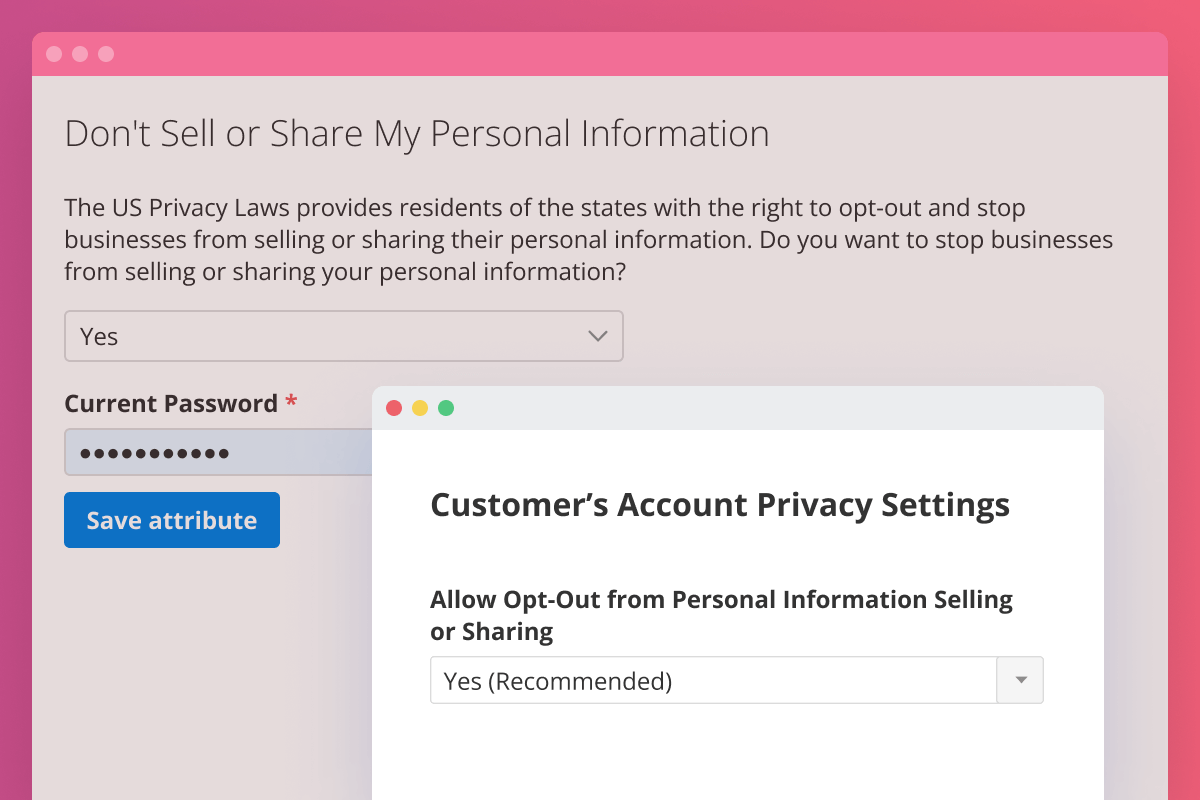Click the arrow button beside Yes (Recommended)

1020,681
